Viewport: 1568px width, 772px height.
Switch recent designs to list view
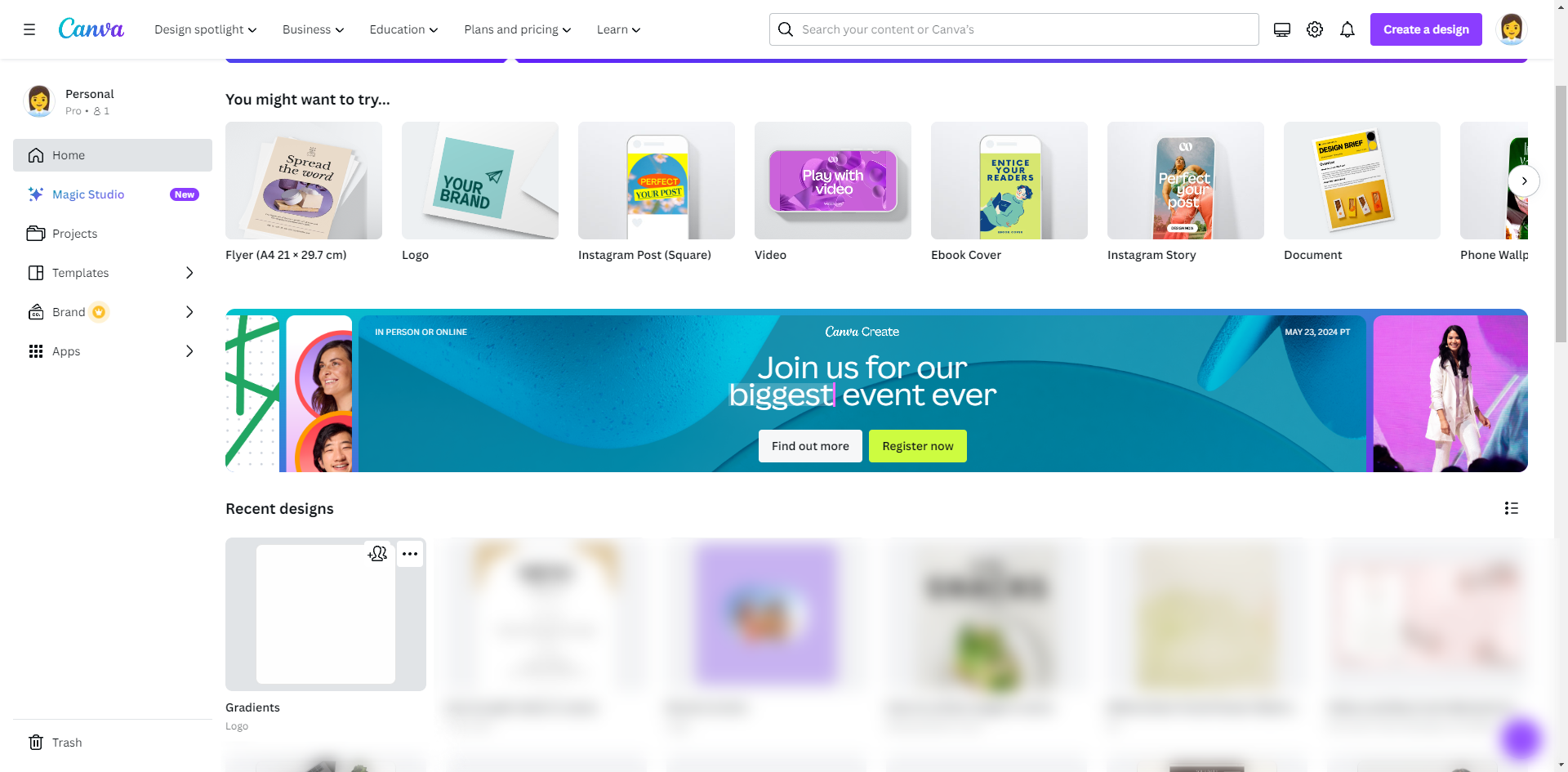point(1512,508)
